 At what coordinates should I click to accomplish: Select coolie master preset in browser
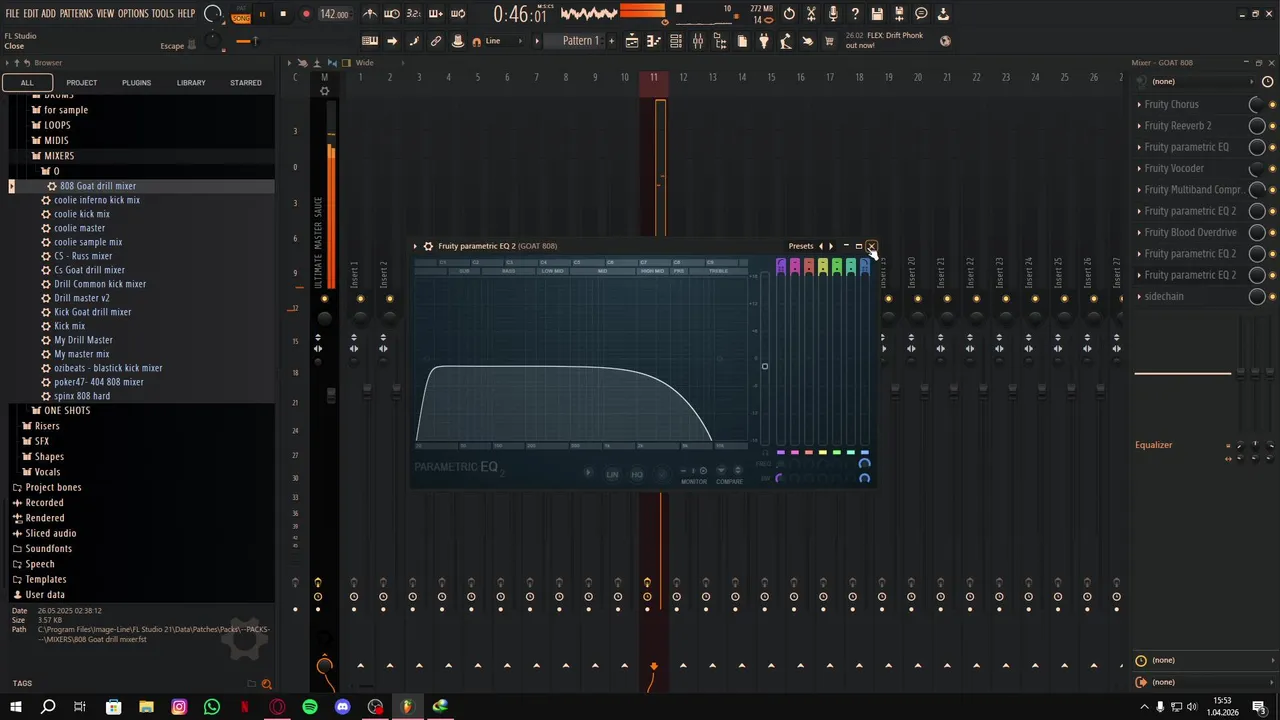coord(79,228)
